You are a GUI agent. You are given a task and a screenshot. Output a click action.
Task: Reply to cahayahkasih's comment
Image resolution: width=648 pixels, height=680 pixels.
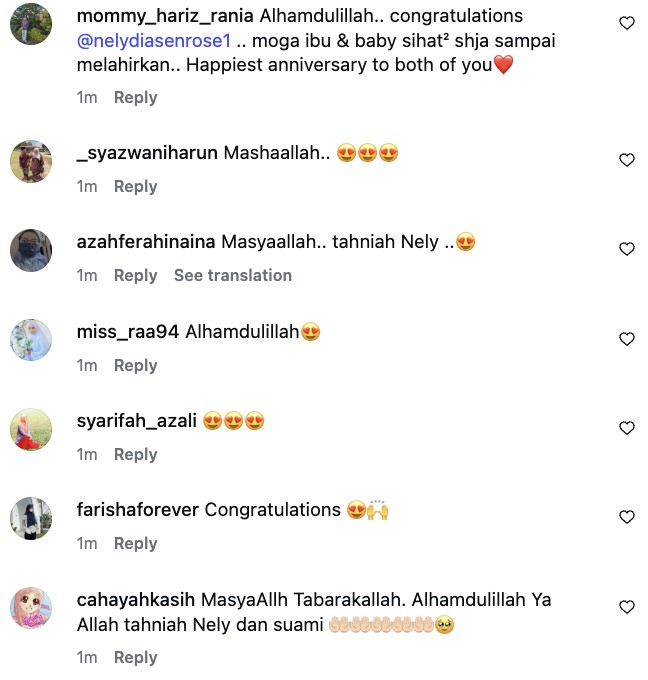click(x=135, y=657)
